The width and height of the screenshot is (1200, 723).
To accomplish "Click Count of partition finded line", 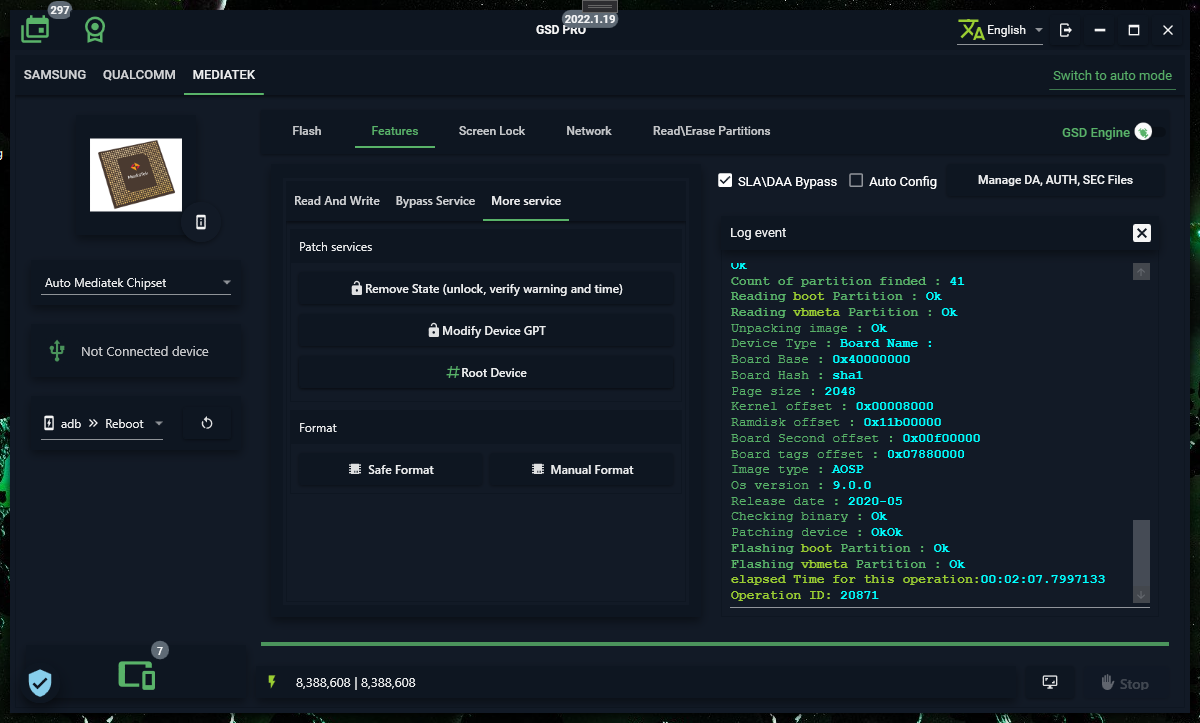I will pos(847,282).
